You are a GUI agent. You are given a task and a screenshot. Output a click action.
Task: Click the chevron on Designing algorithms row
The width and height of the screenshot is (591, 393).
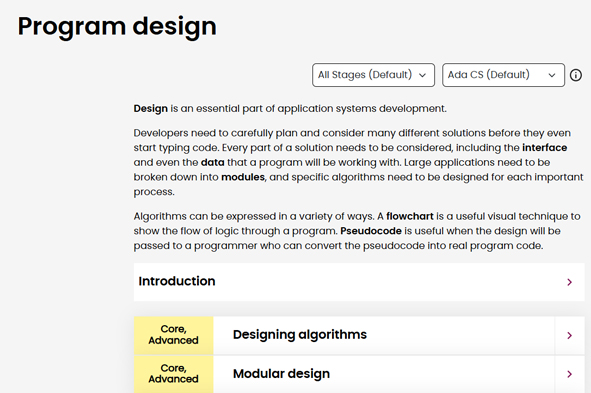(x=570, y=335)
